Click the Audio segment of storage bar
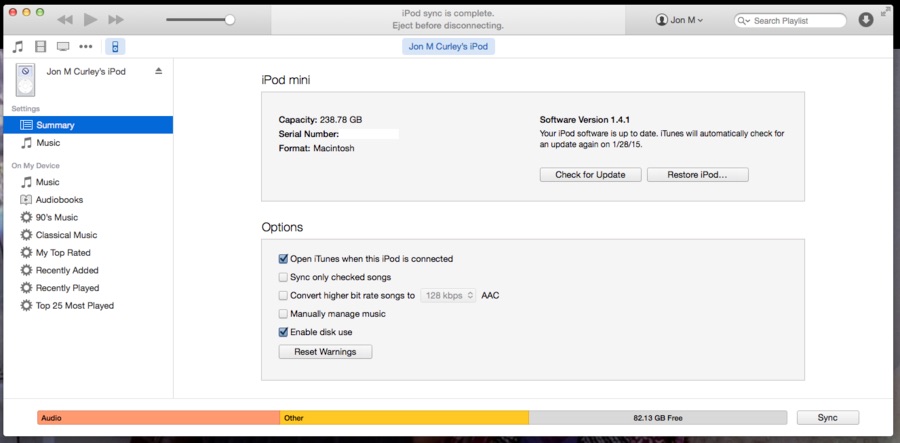This screenshot has width=900, height=443. pyautogui.click(x=158, y=418)
